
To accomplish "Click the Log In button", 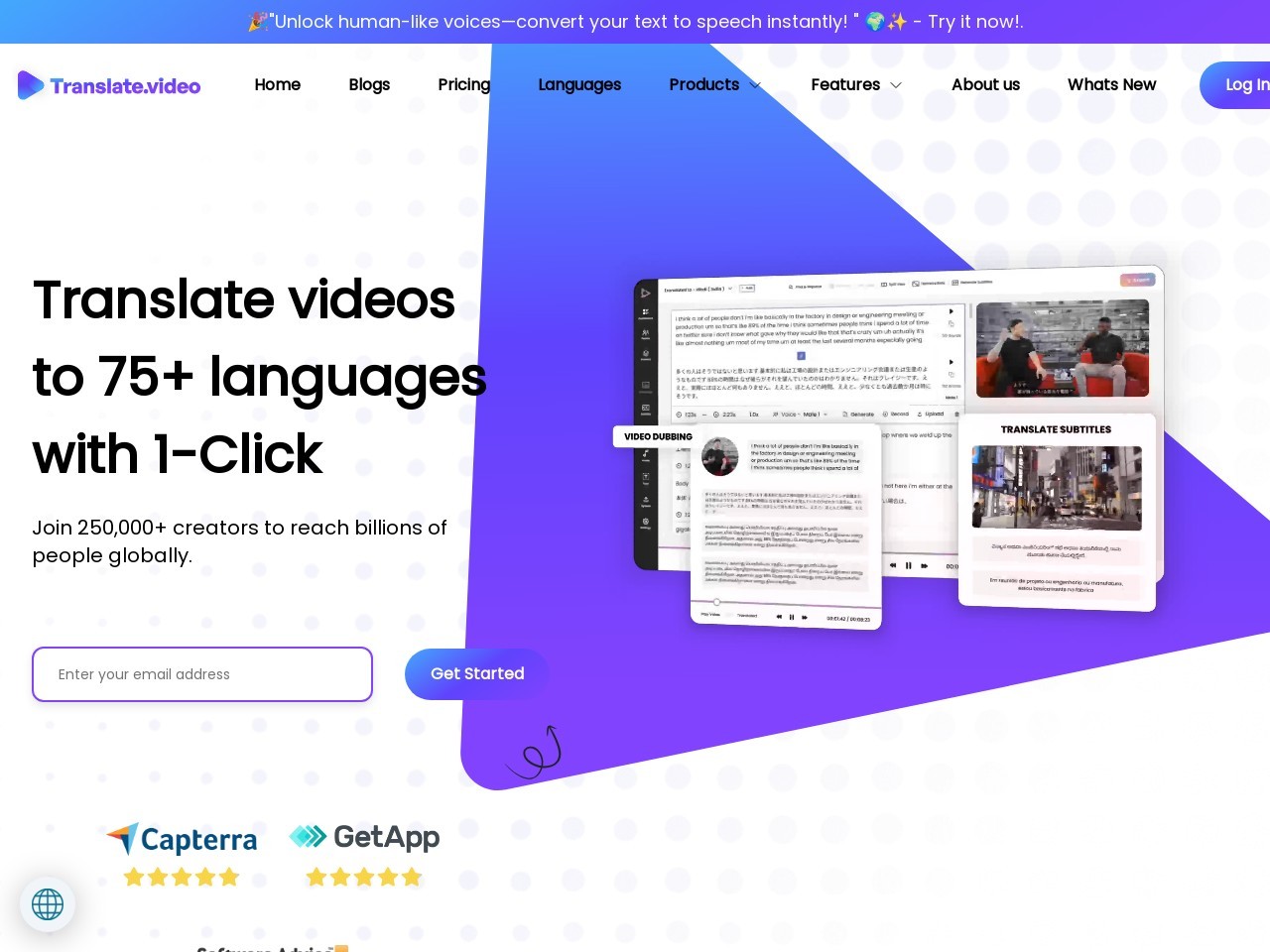I will pos(1247,85).
